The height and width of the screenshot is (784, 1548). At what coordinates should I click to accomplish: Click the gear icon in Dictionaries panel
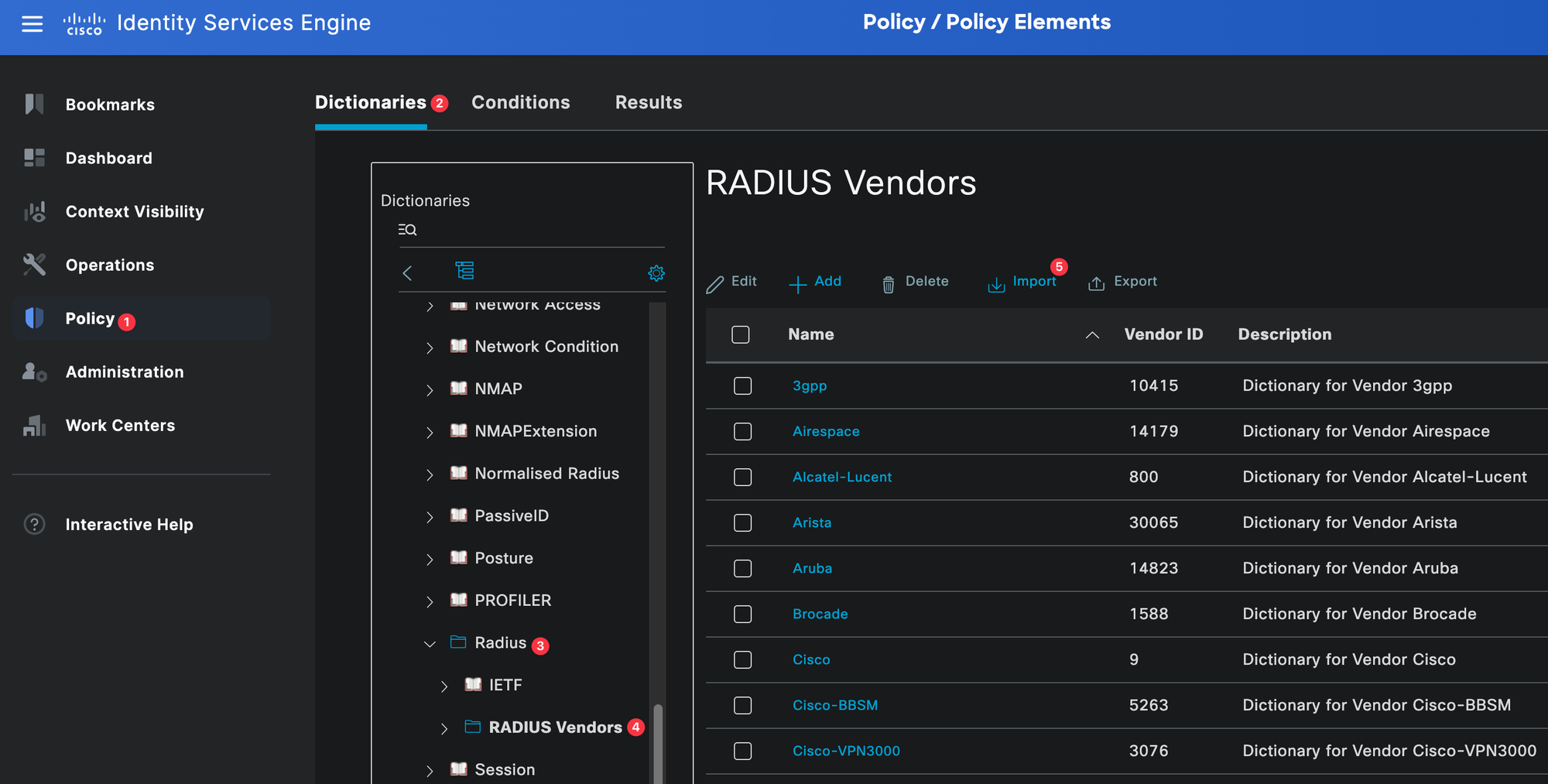(656, 273)
